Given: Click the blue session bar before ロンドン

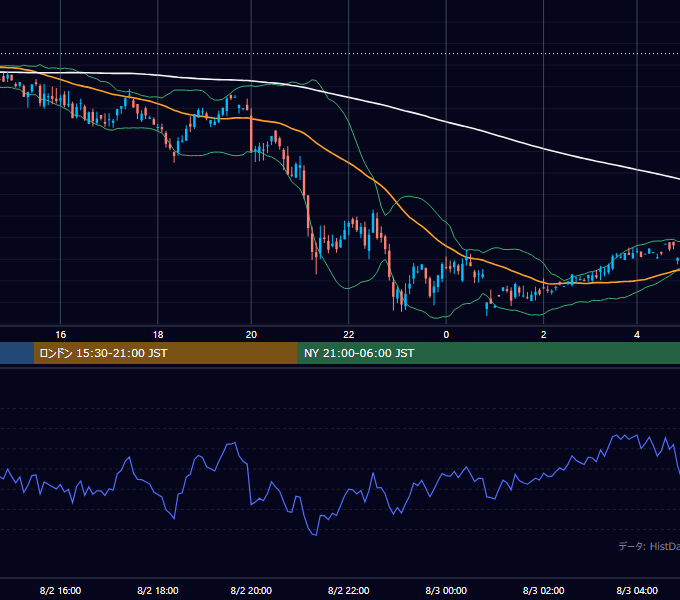Looking at the screenshot, I should coord(17,353).
